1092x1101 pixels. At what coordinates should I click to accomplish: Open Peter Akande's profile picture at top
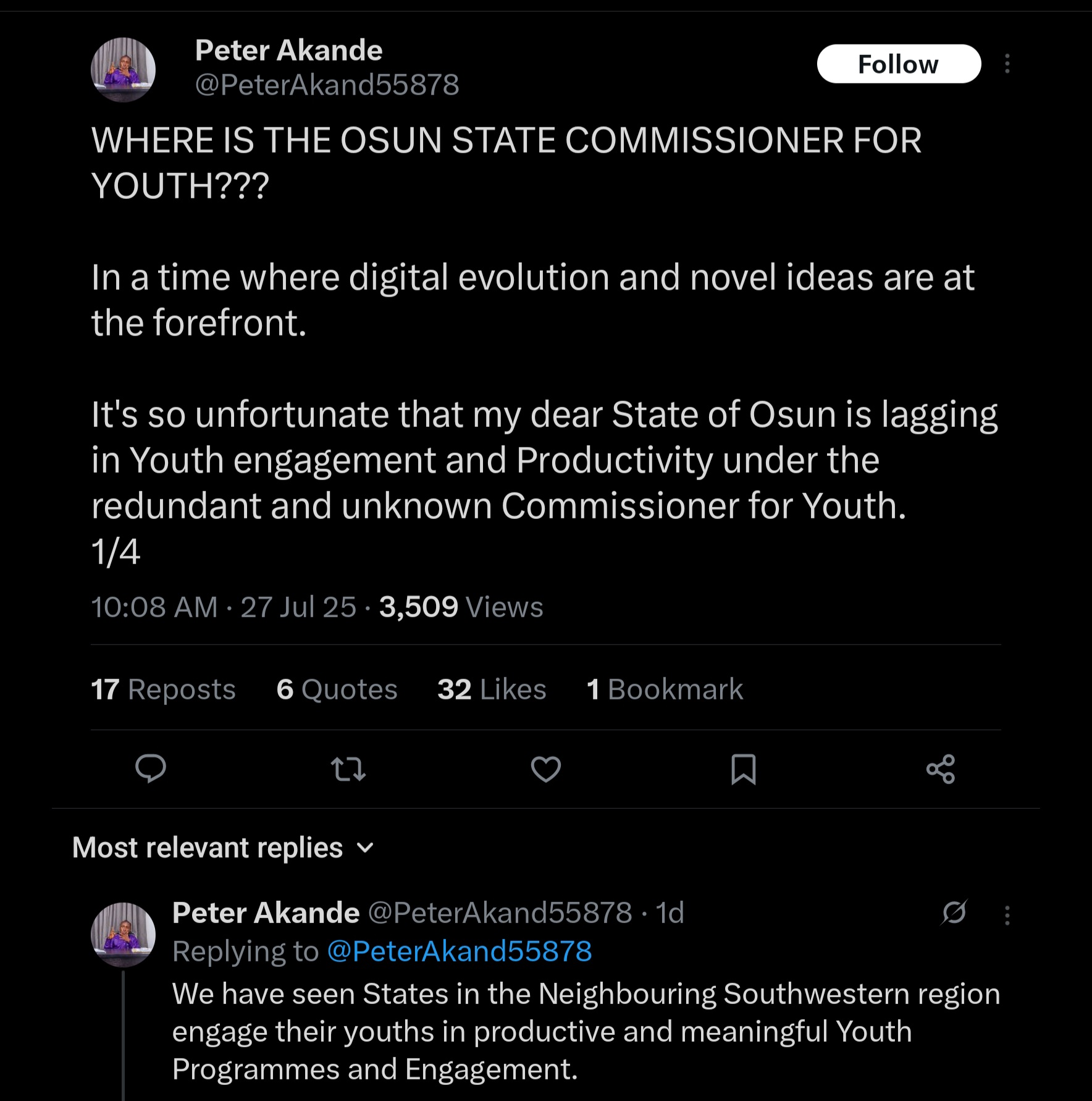tap(123, 69)
